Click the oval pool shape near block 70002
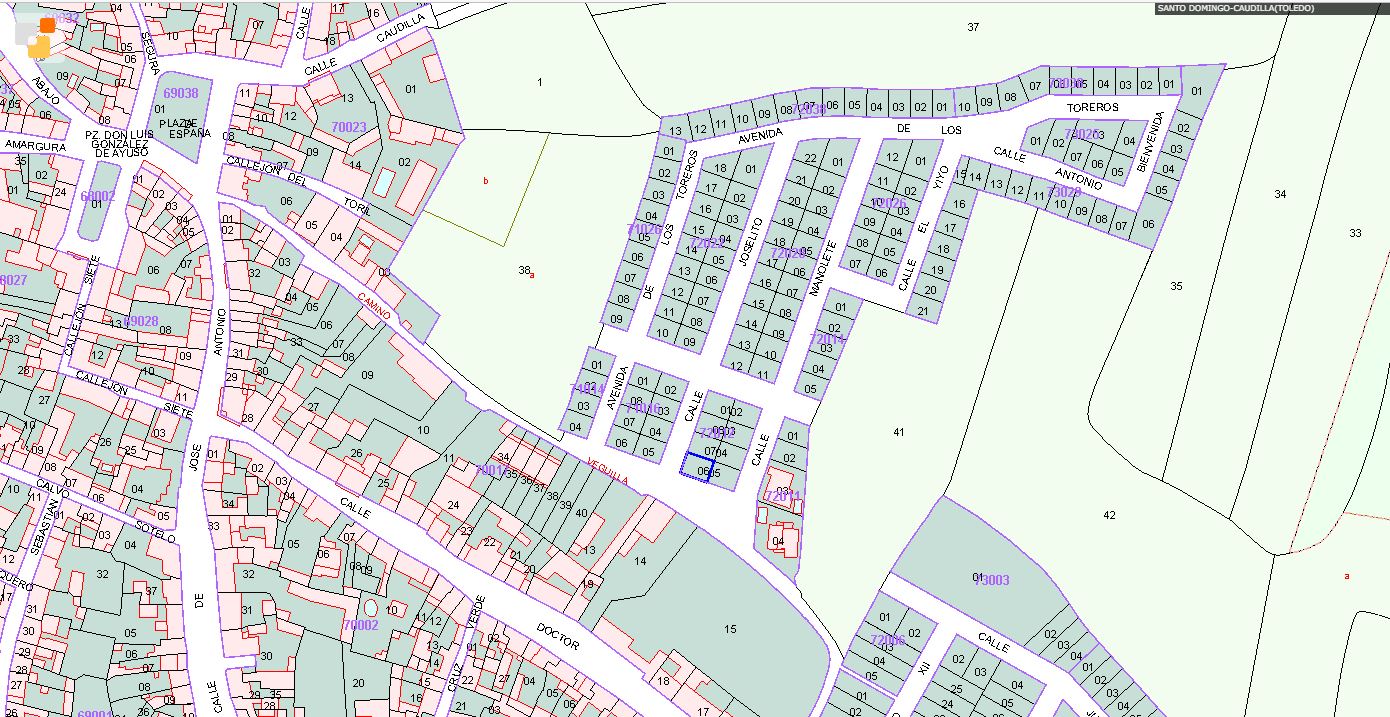The image size is (1390, 717). [x=372, y=607]
